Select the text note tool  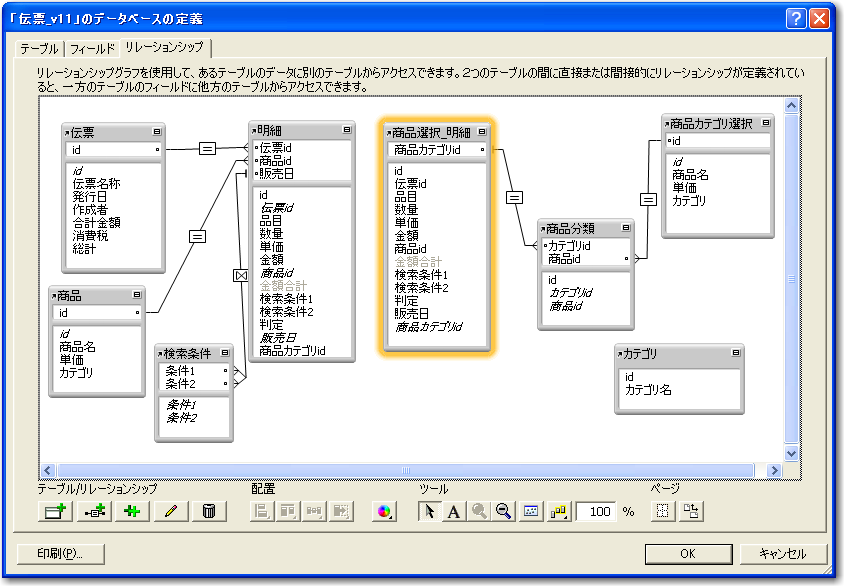[x=453, y=511]
